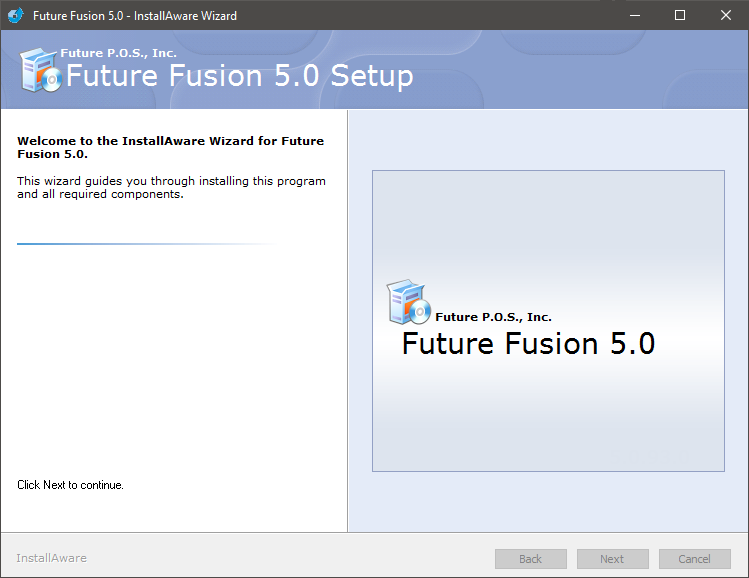Click the wizard description paragraph text

(x=171, y=187)
